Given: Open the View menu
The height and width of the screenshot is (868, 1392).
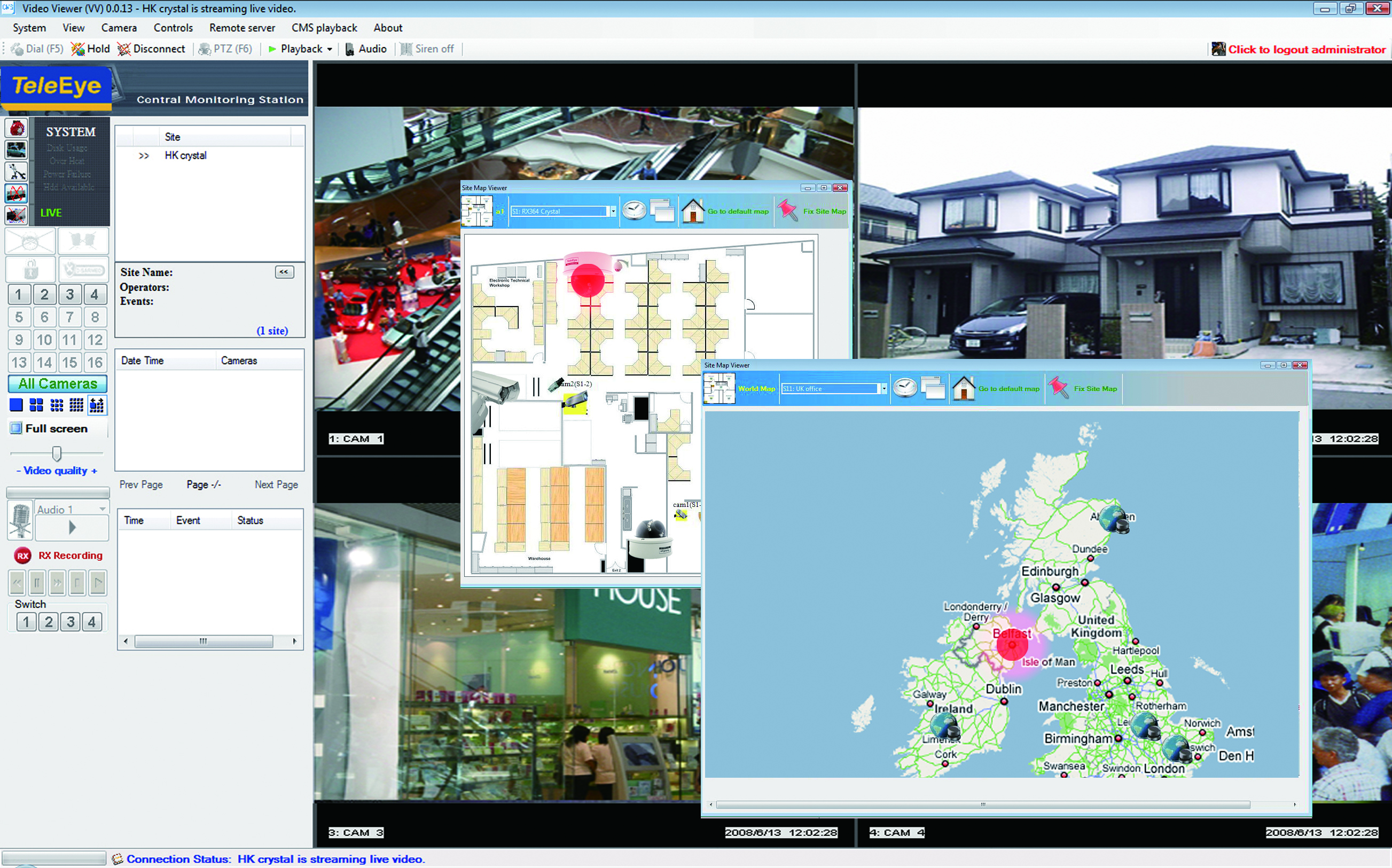Looking at the screenshot, I should click(x=74, y=28).
